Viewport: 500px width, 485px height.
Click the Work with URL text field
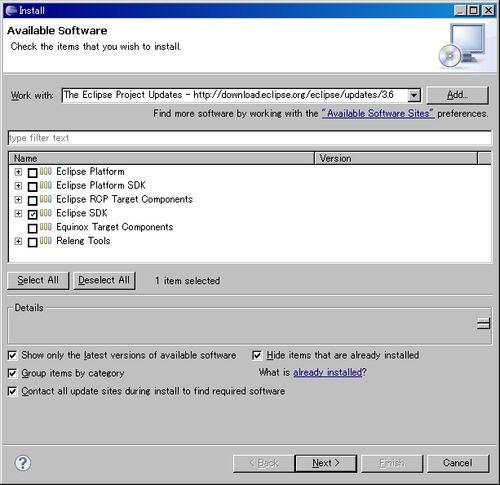tap(234, 95)
